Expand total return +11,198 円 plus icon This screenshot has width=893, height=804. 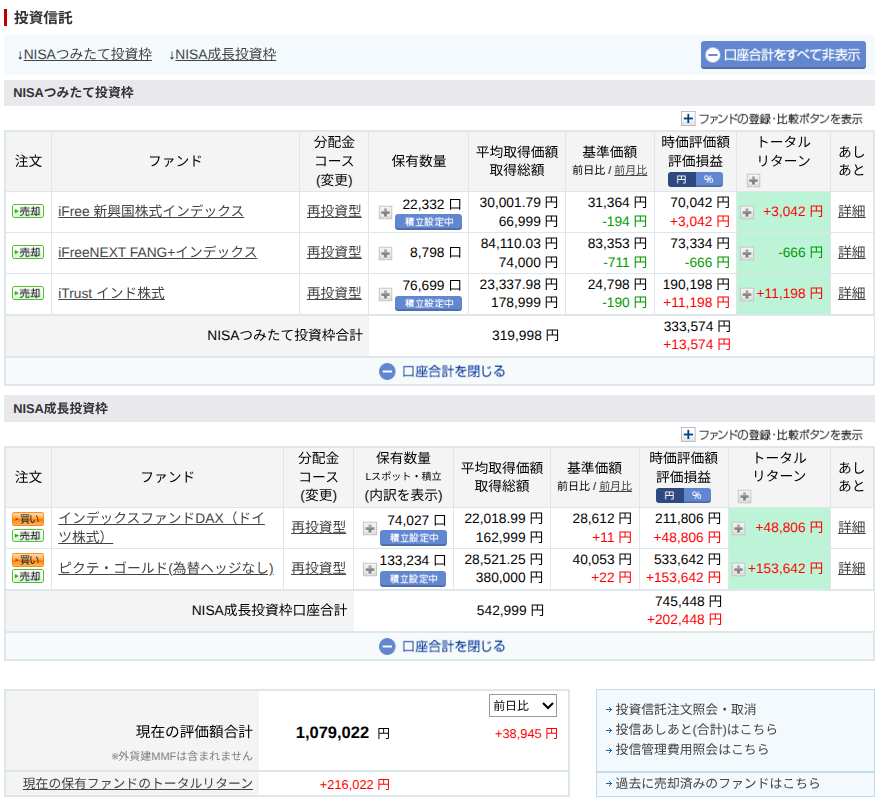[747, 294]
